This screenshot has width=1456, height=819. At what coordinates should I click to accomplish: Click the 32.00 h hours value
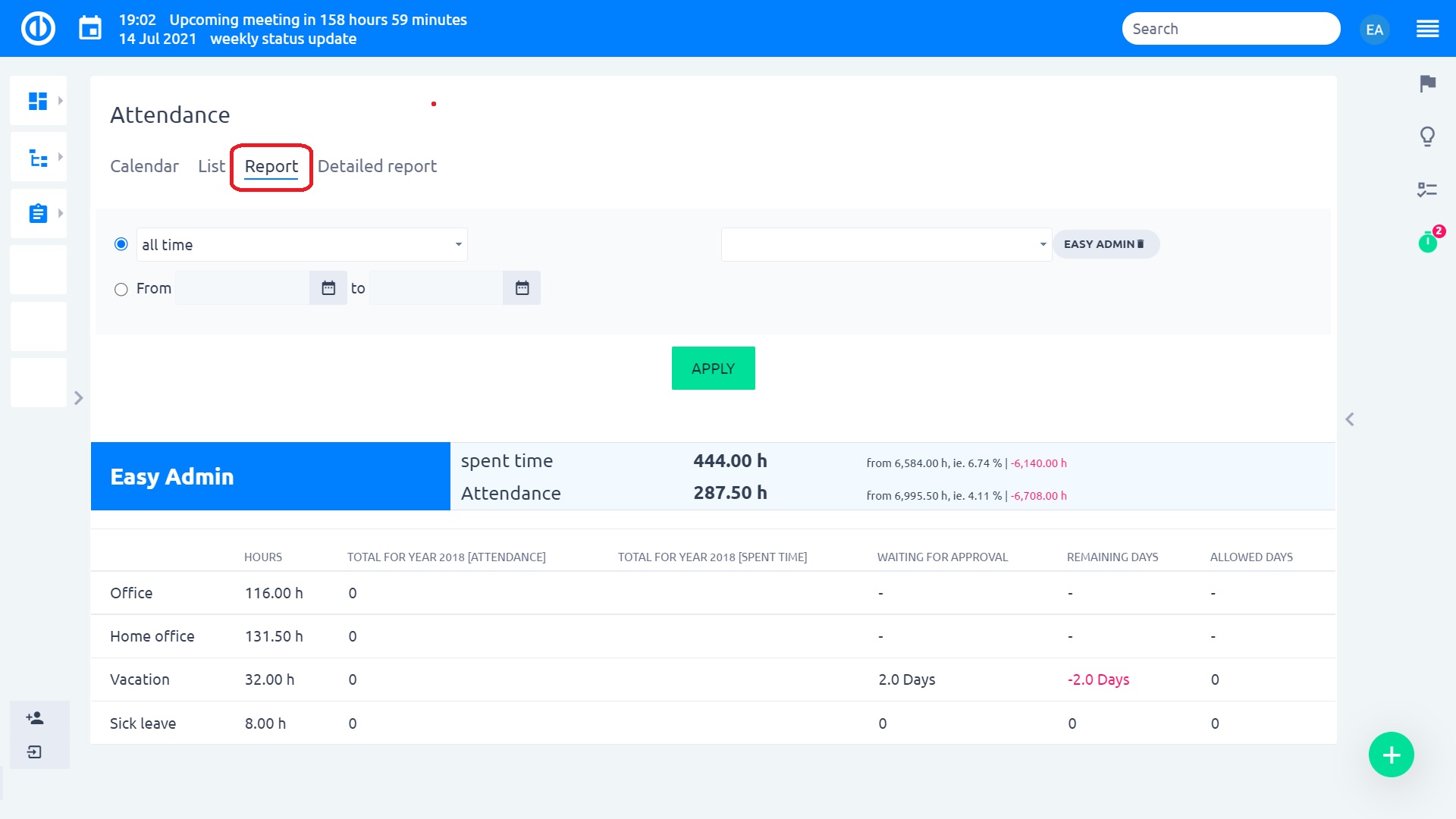pos(269,679)
